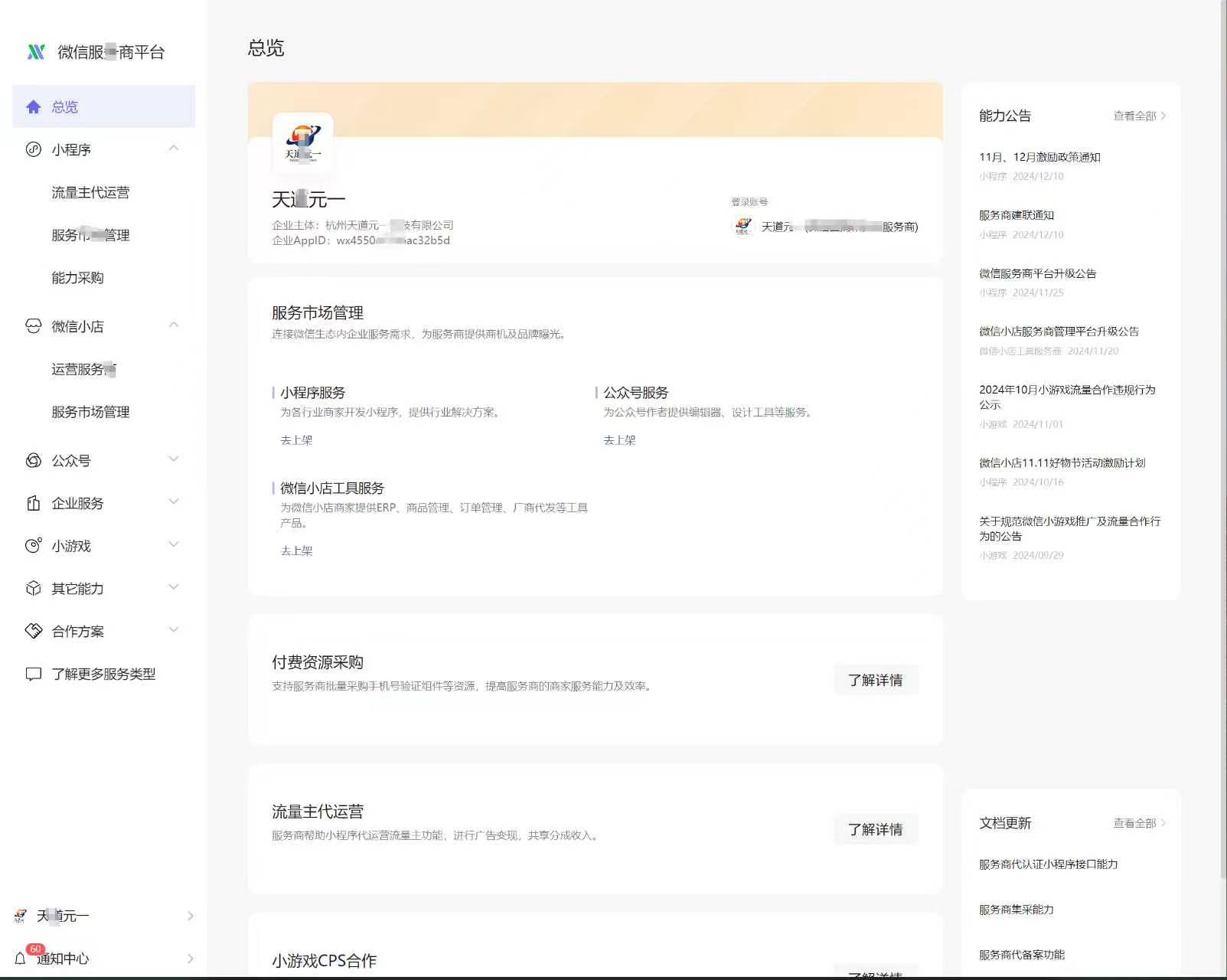The width and height of the screenshot is (1227, 980).
Task: Click the WeChat service platform logo icon
Action: [x=36, y=51]
